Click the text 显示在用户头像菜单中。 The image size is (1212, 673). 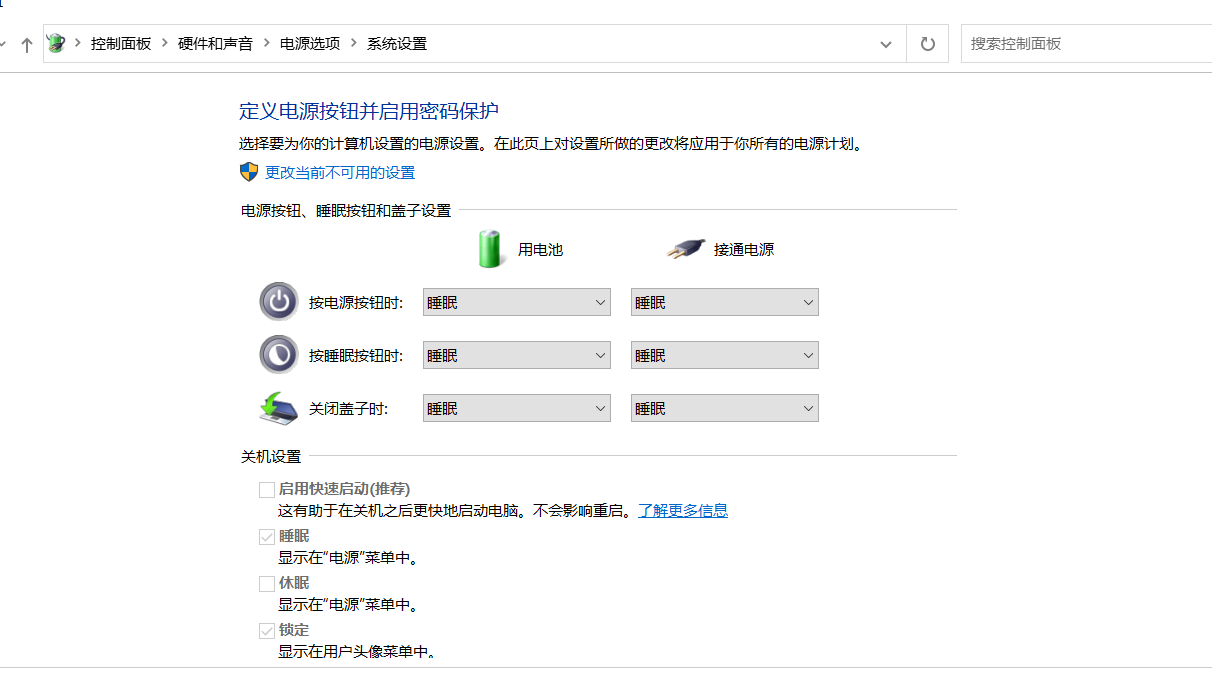[x=358, y=652]
